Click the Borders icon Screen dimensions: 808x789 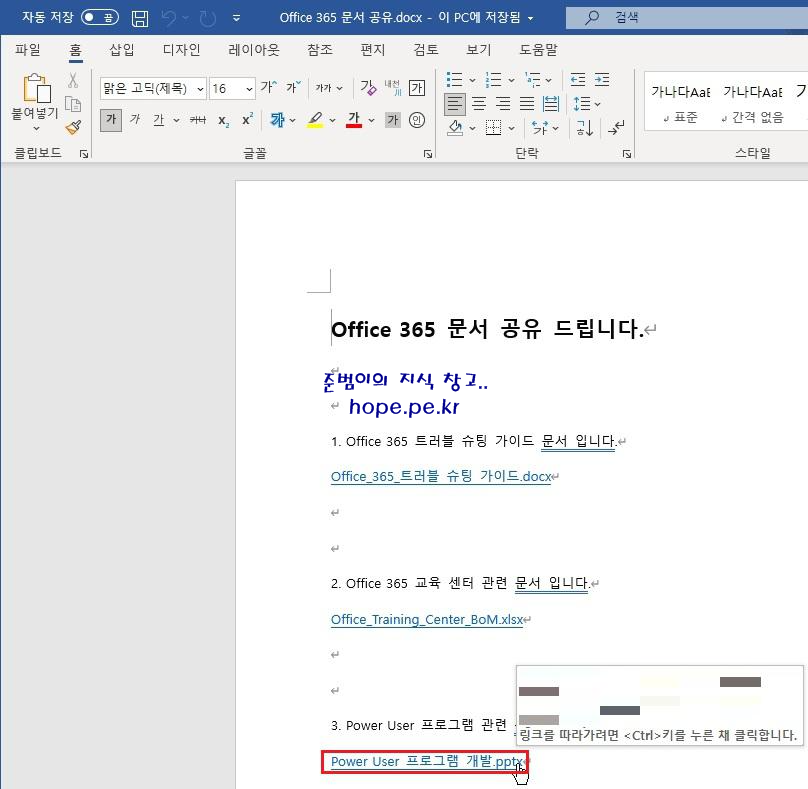click(494, 128)
